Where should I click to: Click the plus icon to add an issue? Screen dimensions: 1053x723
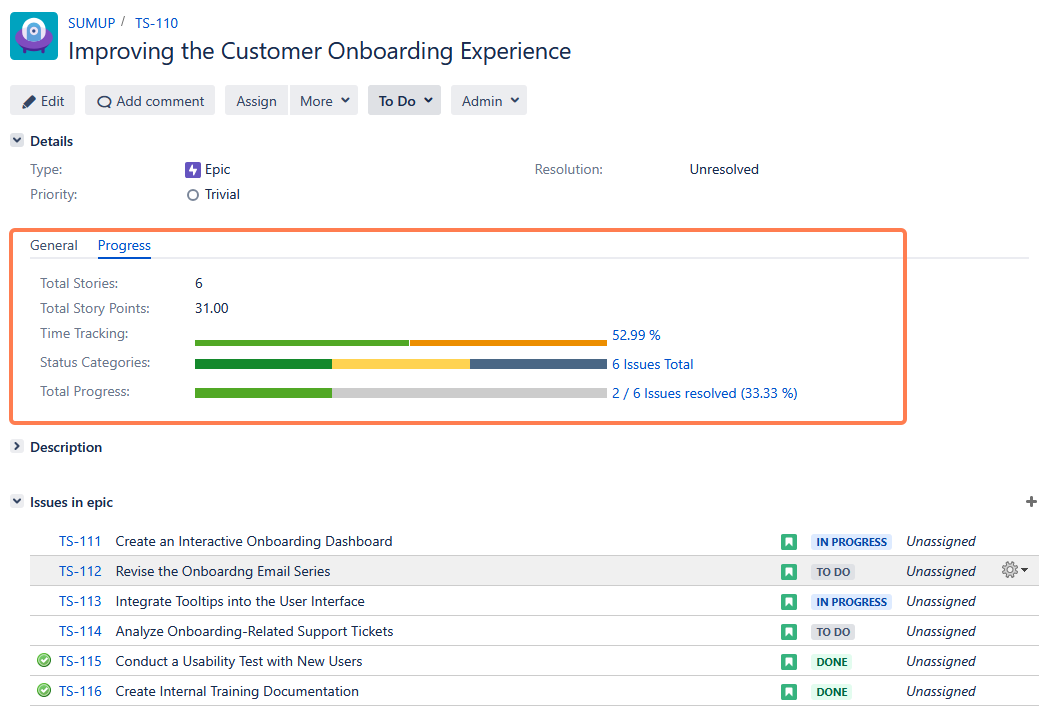point(1031,501)
